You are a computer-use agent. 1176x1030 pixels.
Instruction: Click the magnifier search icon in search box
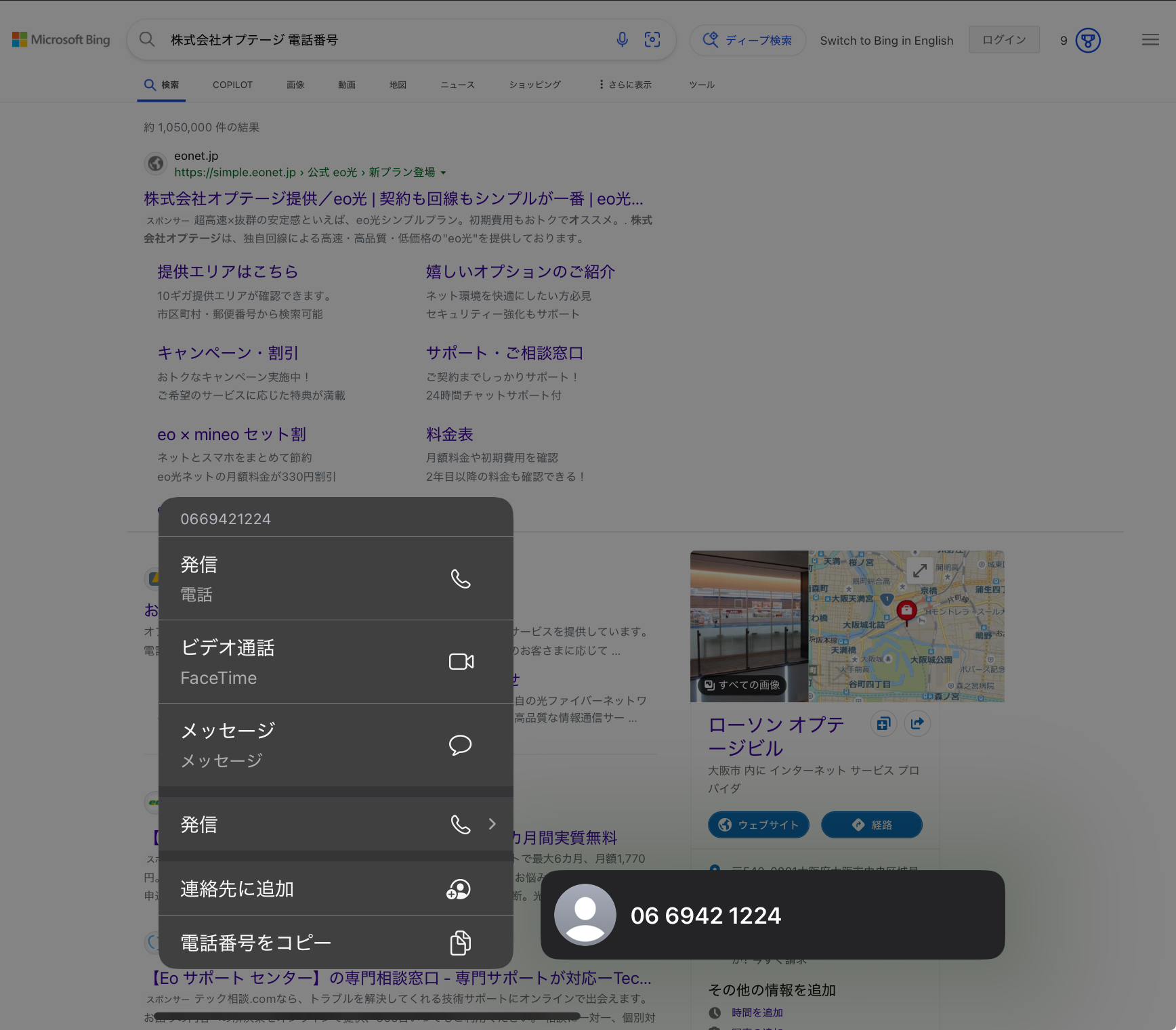(x=147, y=40)
